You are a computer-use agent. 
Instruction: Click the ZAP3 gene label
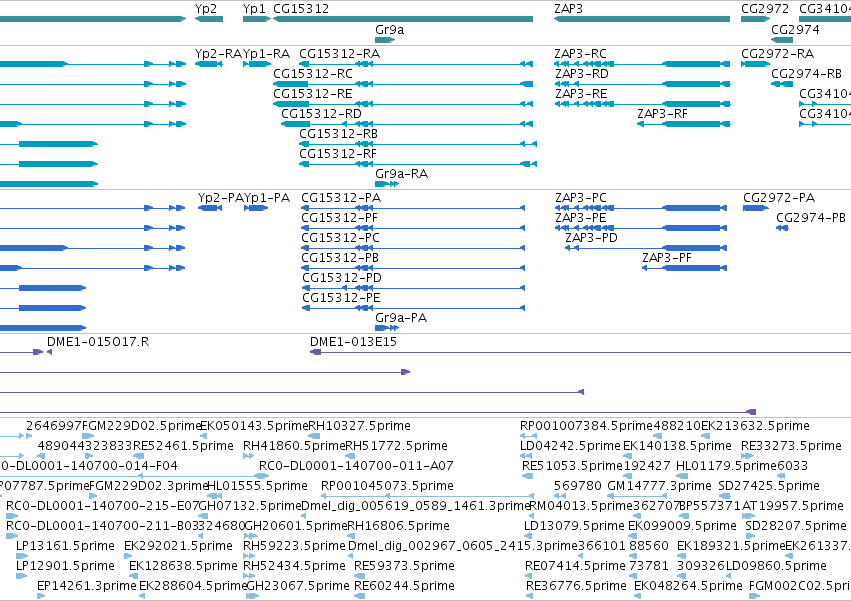point(568,9)
